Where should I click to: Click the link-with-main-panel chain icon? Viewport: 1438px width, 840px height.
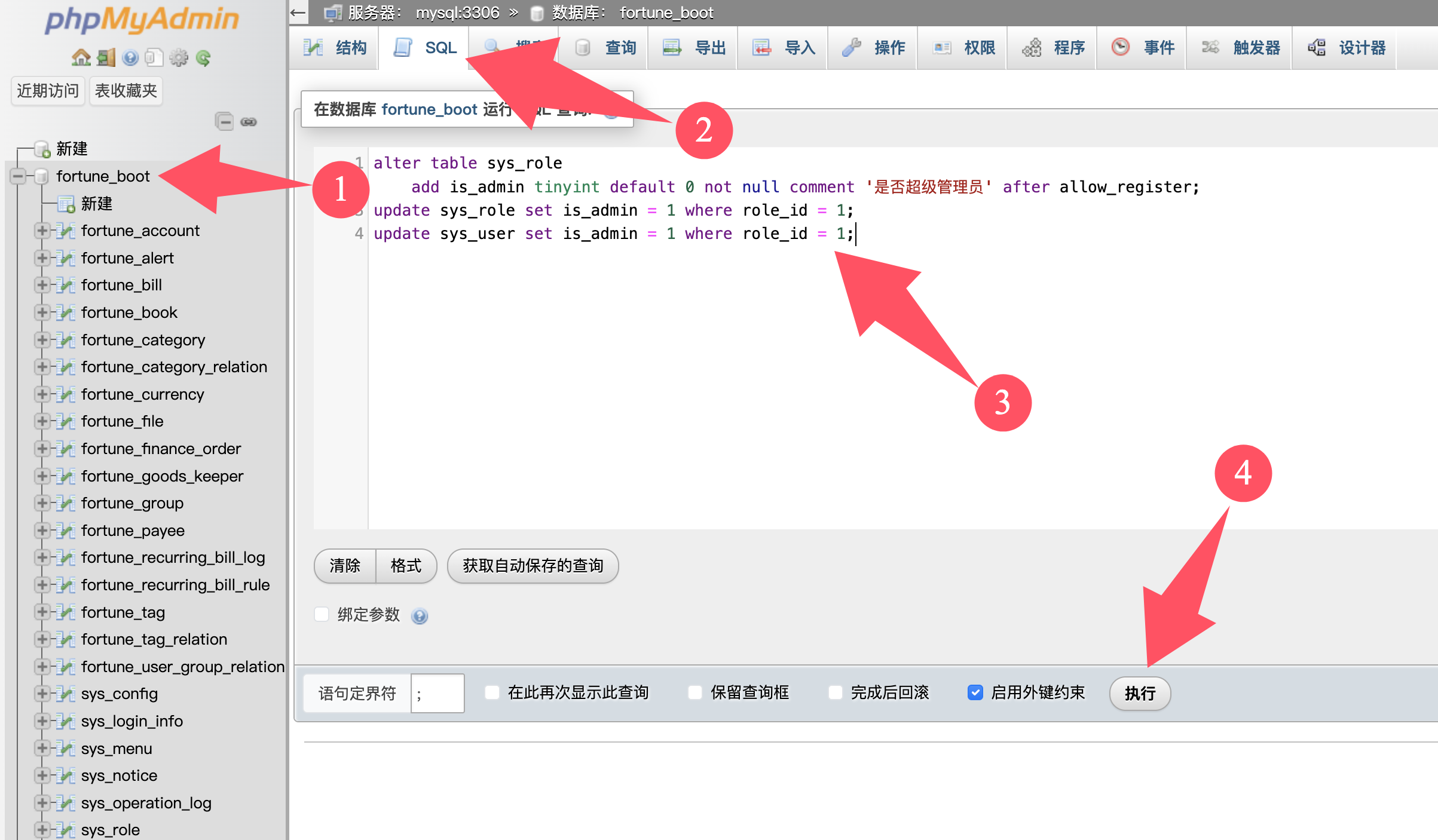tap(249, 122)
